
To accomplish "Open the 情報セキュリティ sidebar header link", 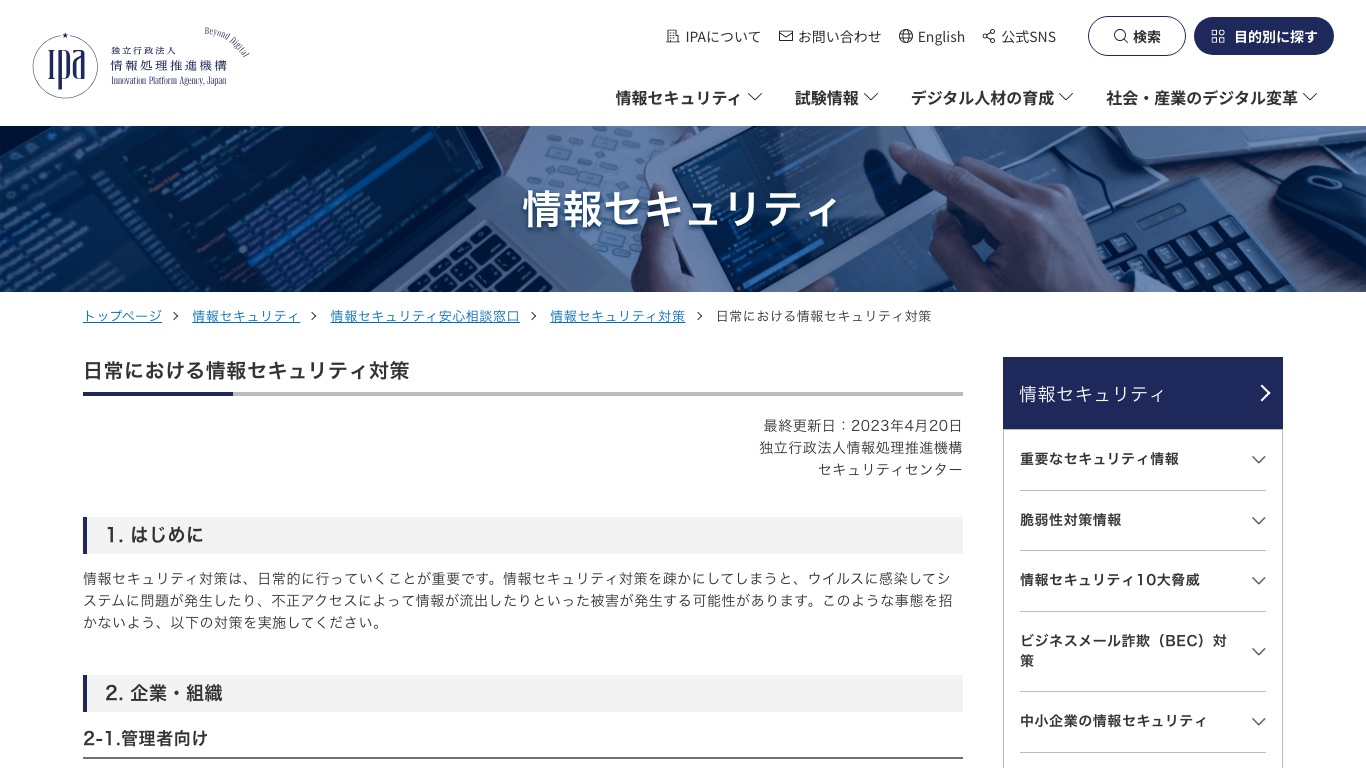I will click(1143, 393).
